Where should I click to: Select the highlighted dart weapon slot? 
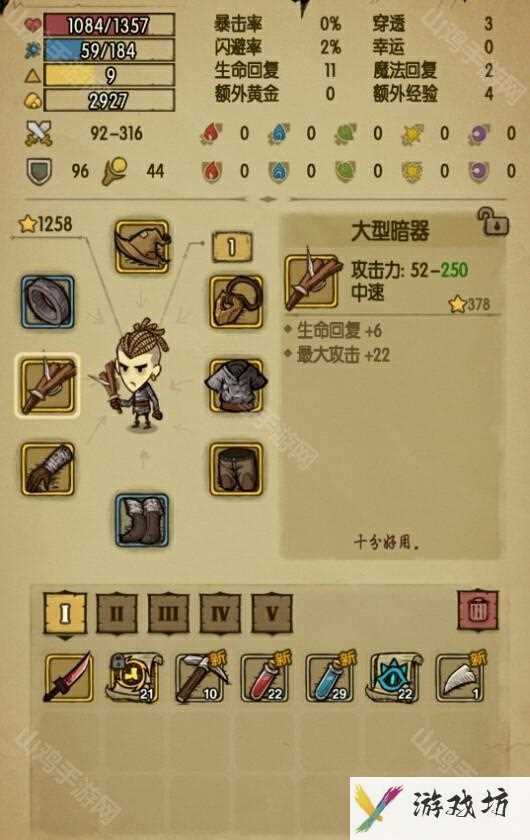(x=48, y=385)
